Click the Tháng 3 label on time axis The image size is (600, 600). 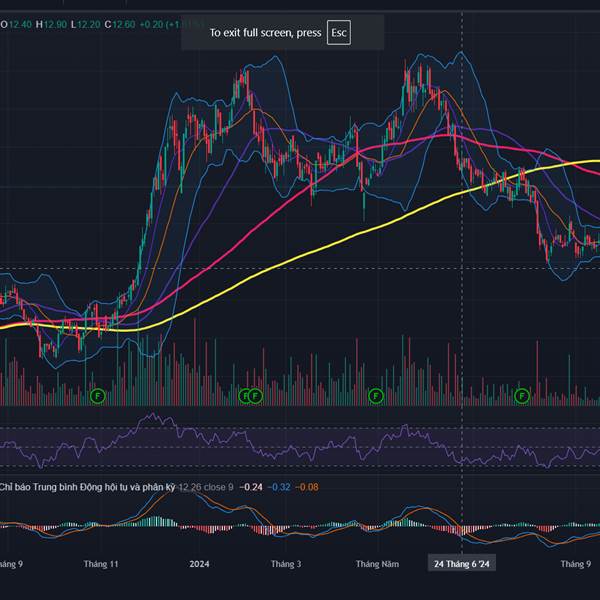point(285,564)
